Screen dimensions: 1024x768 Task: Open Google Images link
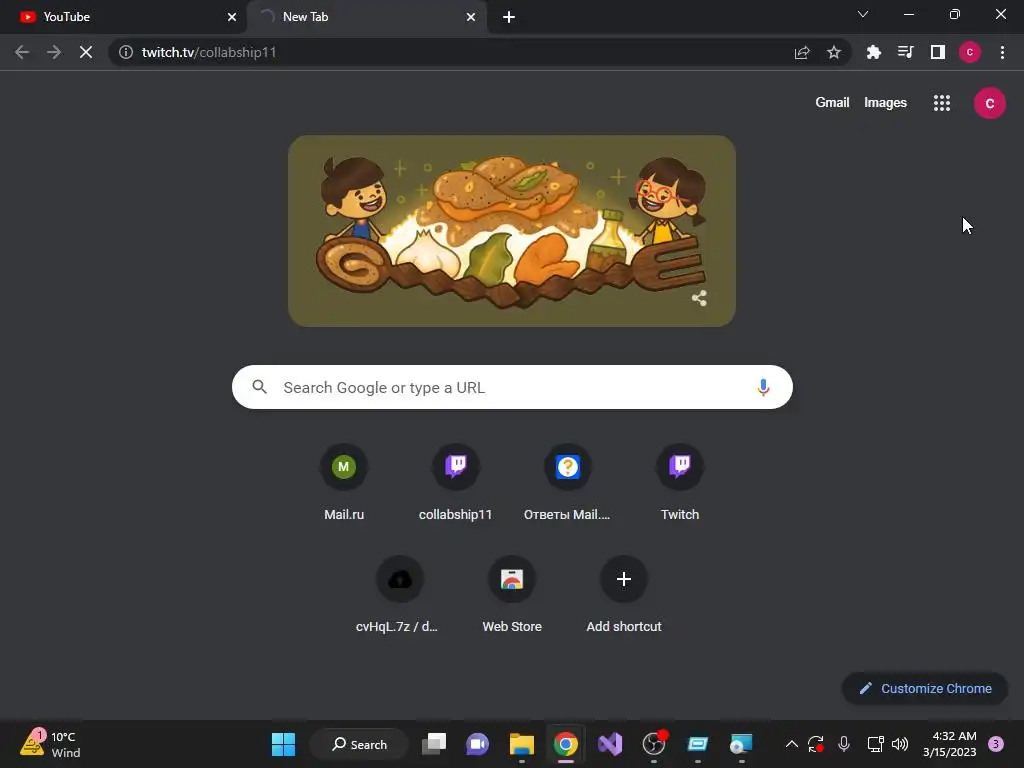pyautogui.click(x=885, y=103)
